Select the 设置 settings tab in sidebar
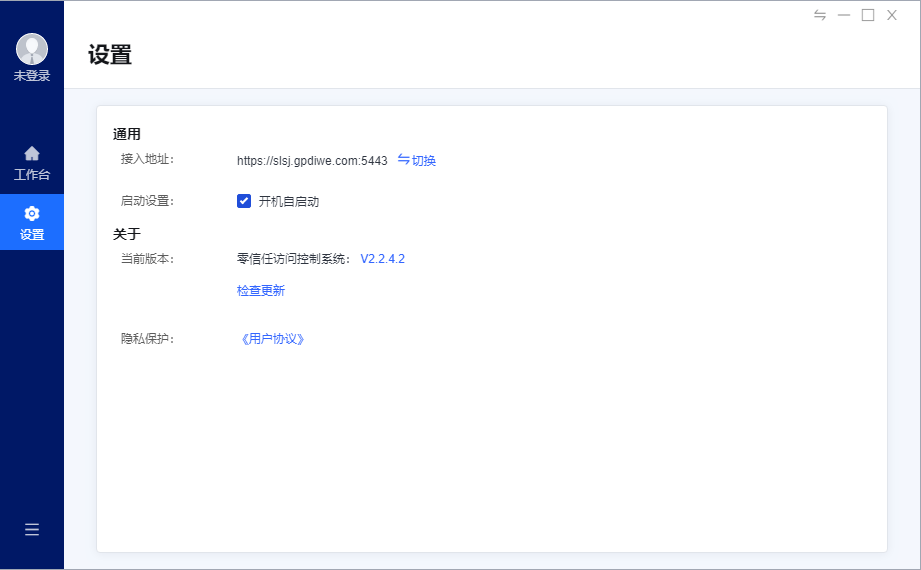Viewport: 921px width, 570px height. (x=32, y=222)
